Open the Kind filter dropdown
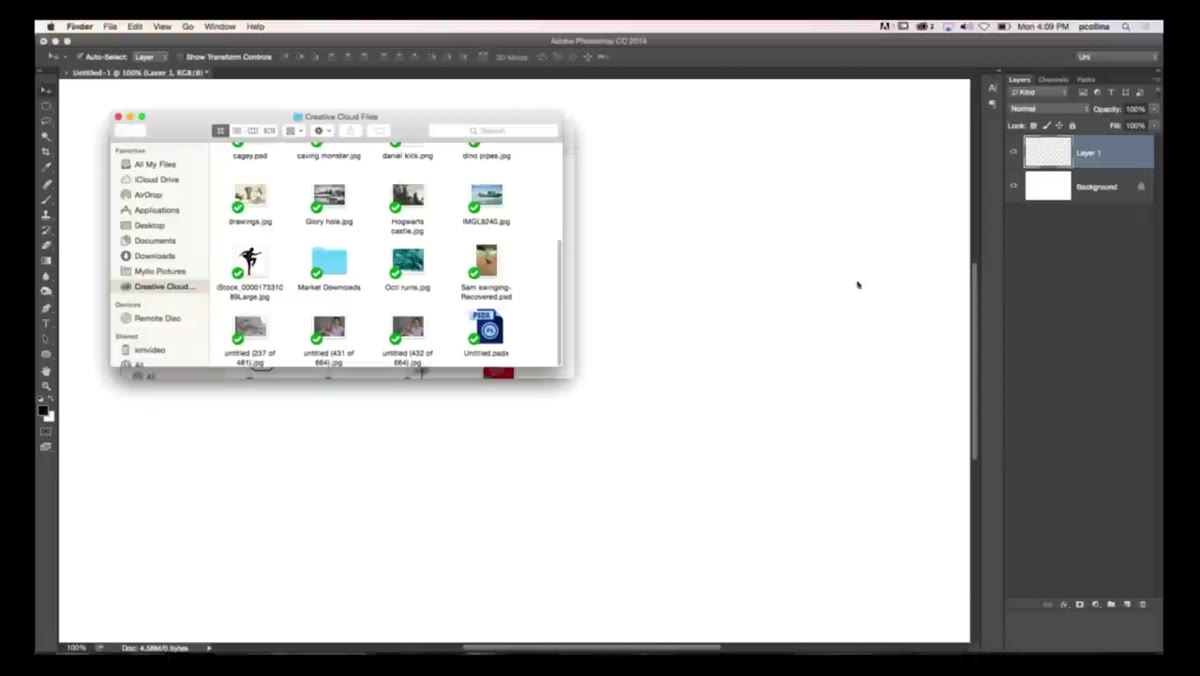Screen dimensions: 1200x676 [1039, 92]
